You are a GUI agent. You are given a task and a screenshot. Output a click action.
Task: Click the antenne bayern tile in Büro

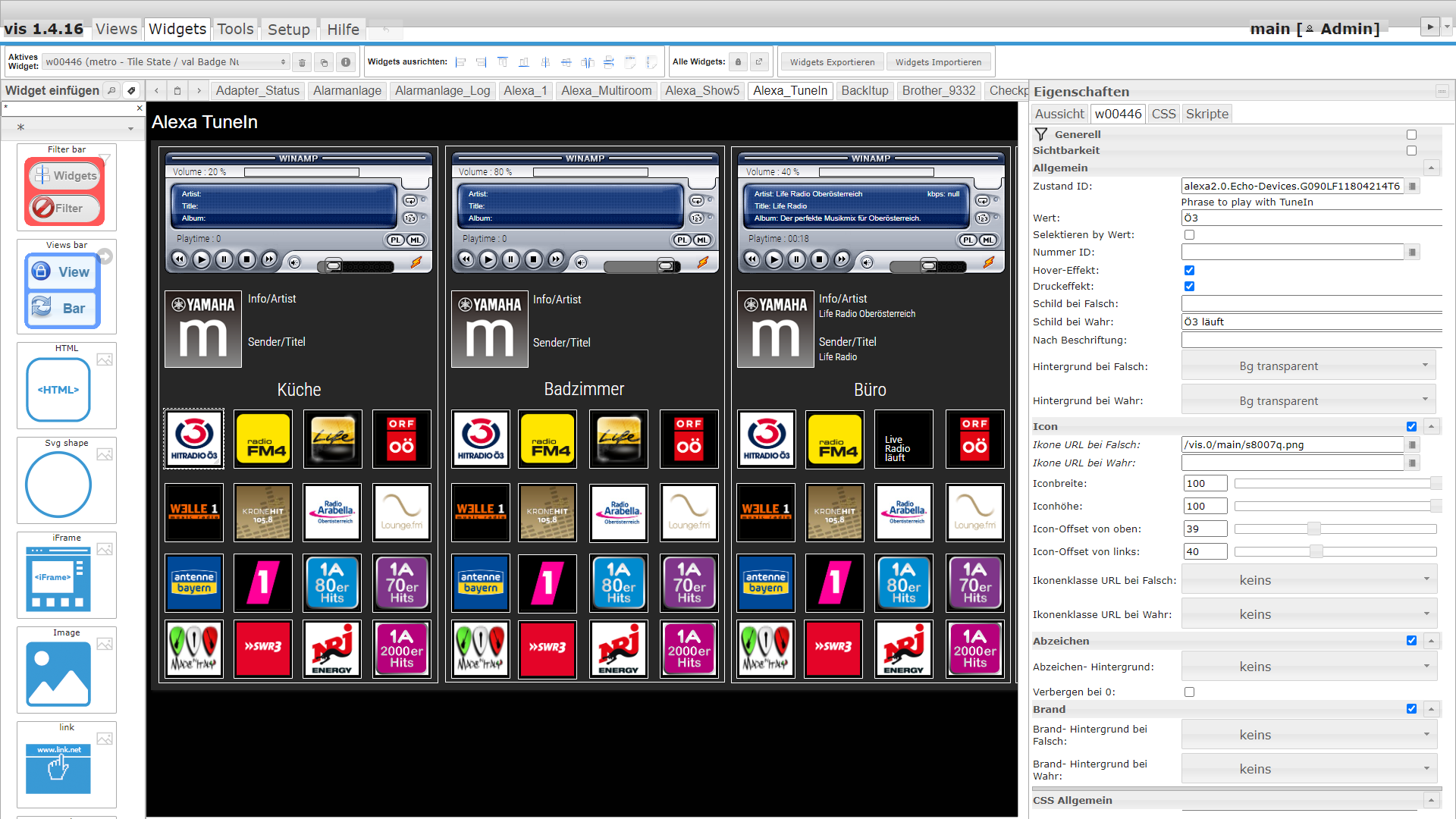point(766,582)
